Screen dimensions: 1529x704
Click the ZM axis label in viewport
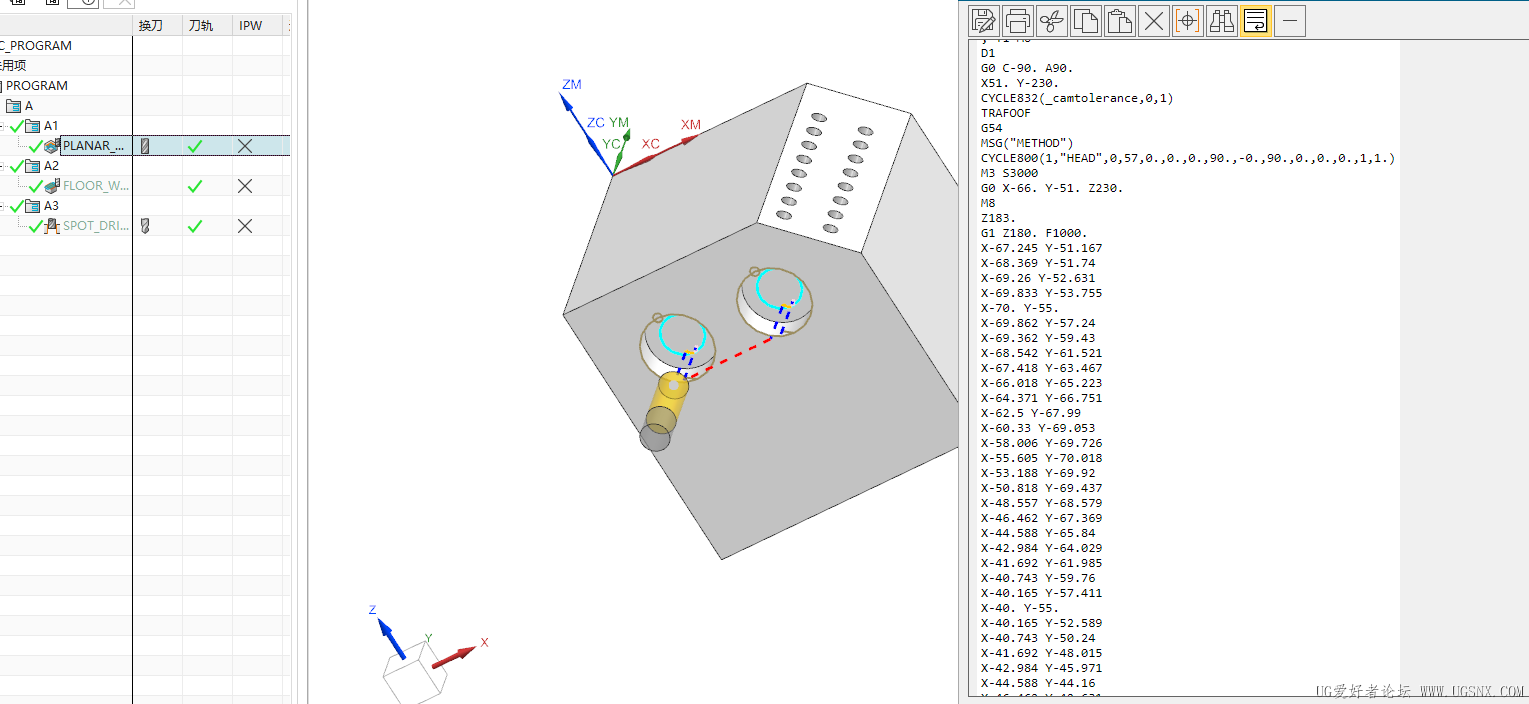(572, 85)
